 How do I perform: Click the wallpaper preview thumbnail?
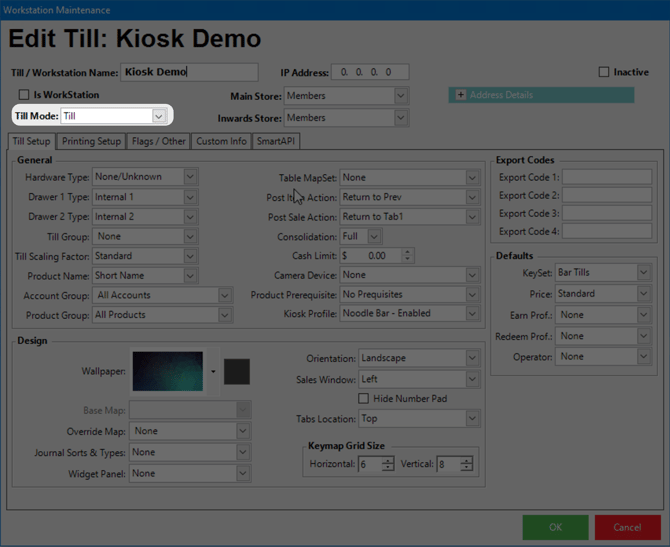click(168, 371)
